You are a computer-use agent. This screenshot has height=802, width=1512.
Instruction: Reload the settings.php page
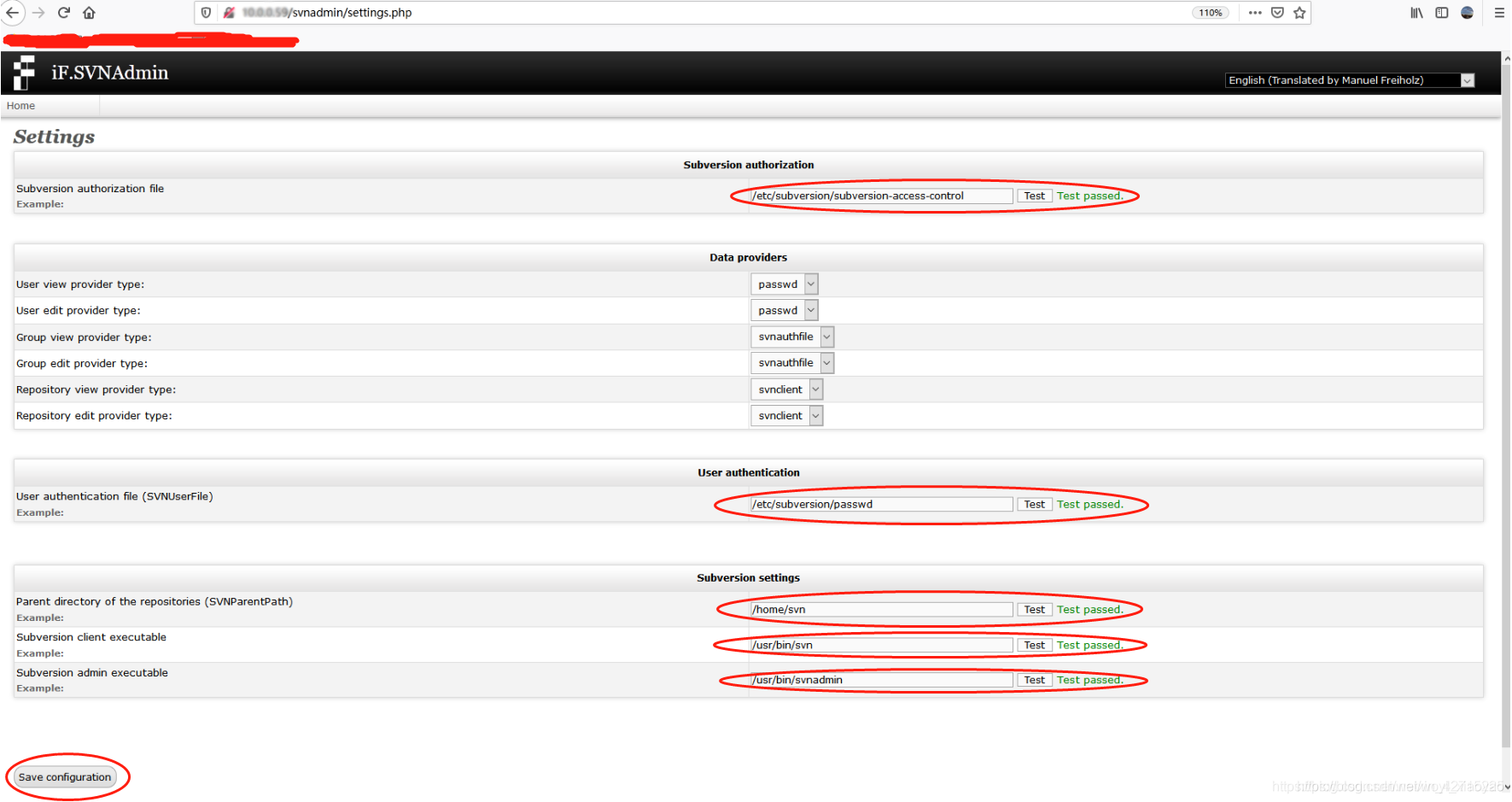point(63,12)
